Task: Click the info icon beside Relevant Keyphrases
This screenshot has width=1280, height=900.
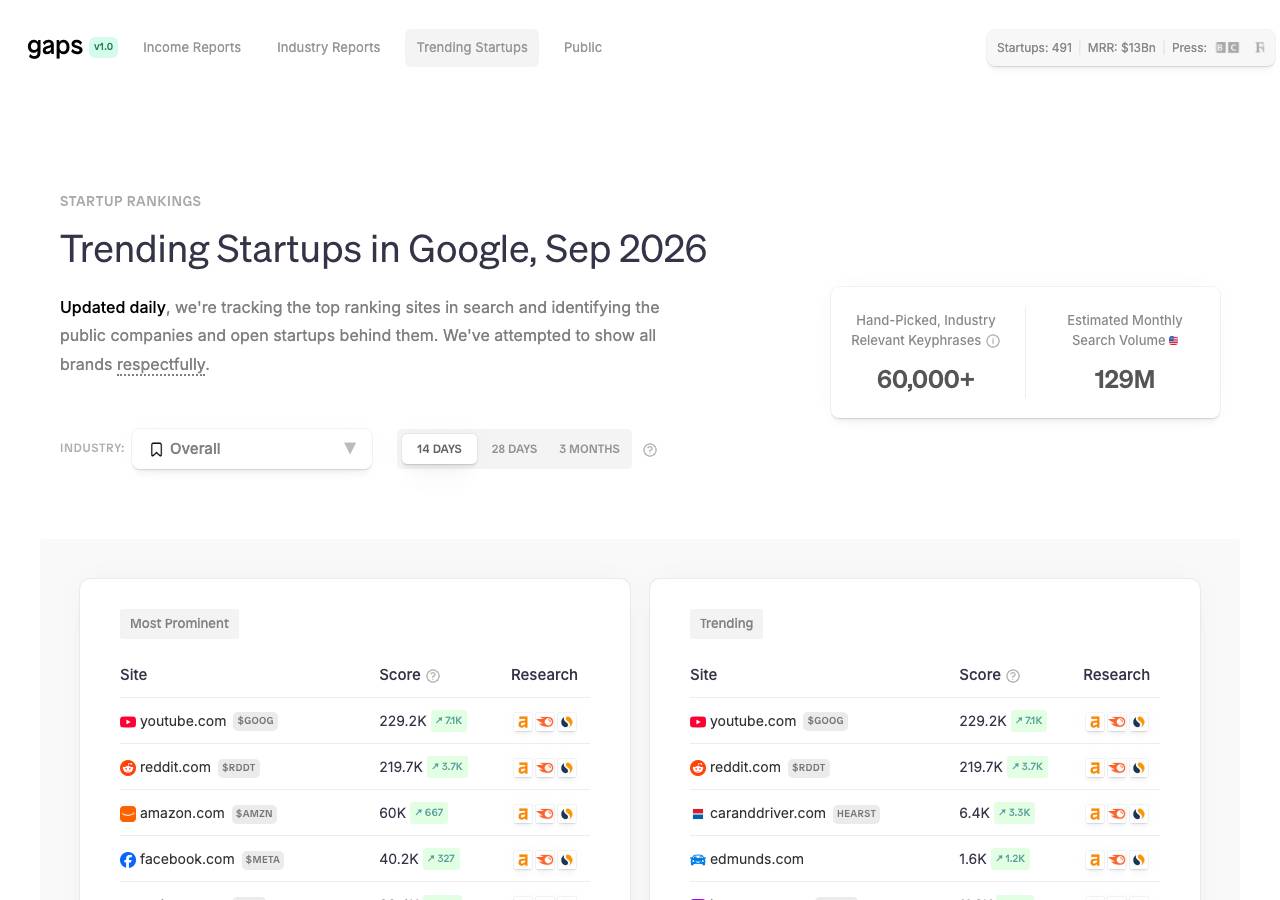Action: [993, 341]
